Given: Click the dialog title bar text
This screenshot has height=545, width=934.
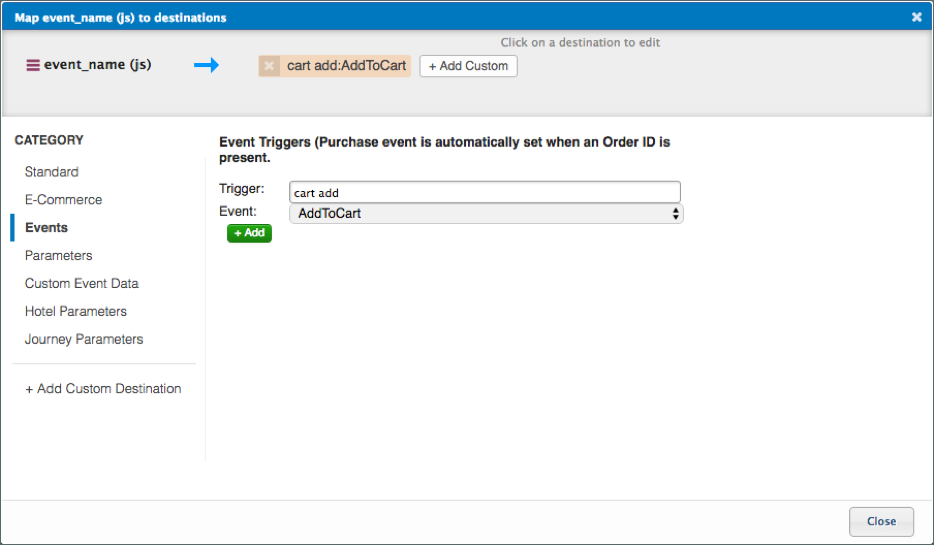Looking at the screenshot, I should (120, 17).
